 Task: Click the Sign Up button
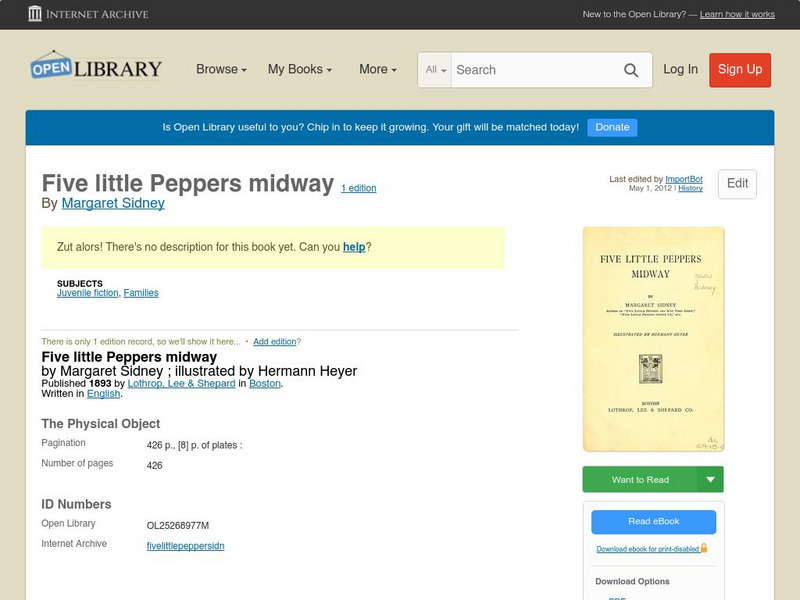pyautogui.click(x=739, y=70)
